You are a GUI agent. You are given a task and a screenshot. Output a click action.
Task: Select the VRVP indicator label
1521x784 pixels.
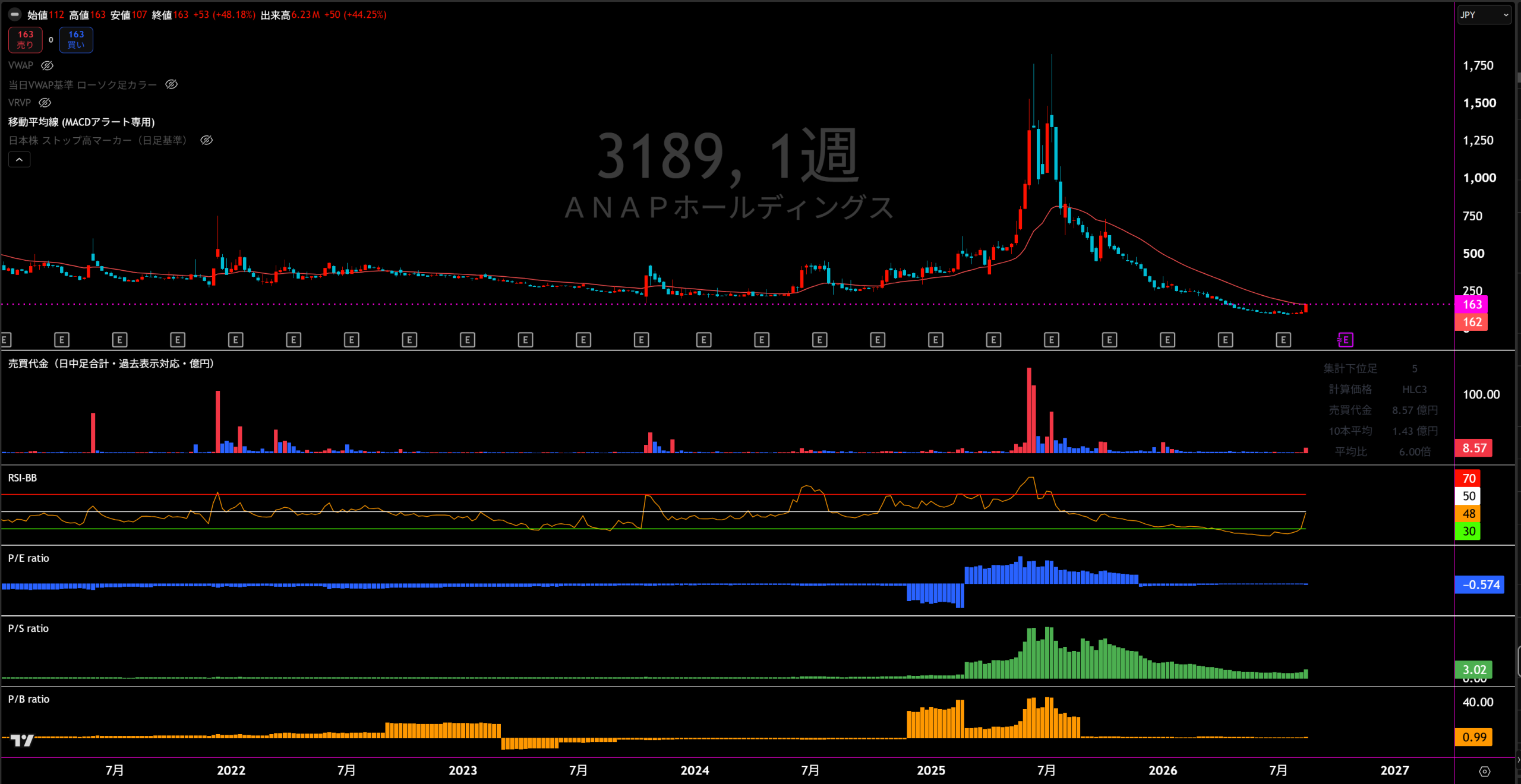[20, 103]
